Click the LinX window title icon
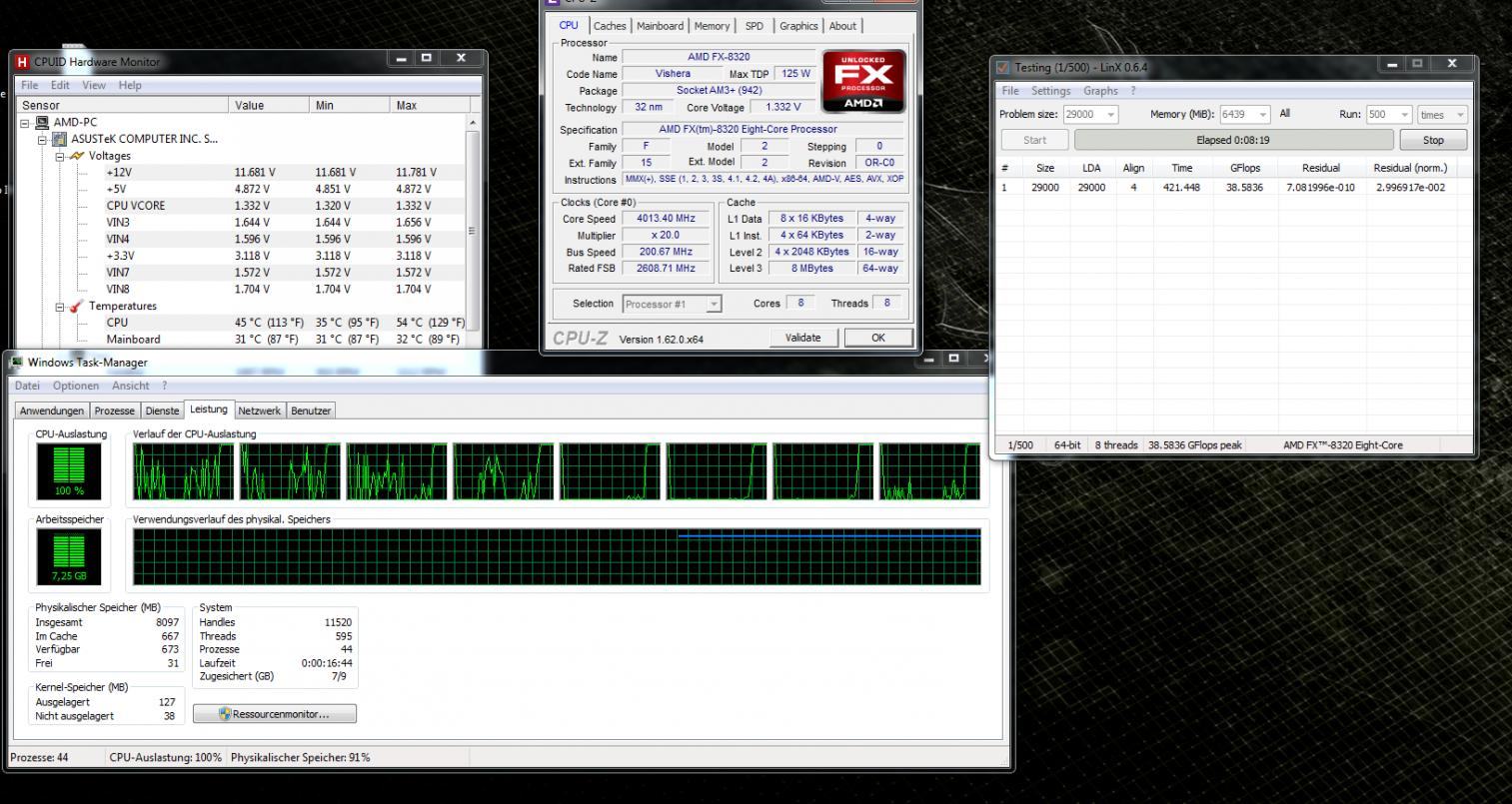The height and width of the screenshot is (804, 1512). click(x=1003, y=68)
